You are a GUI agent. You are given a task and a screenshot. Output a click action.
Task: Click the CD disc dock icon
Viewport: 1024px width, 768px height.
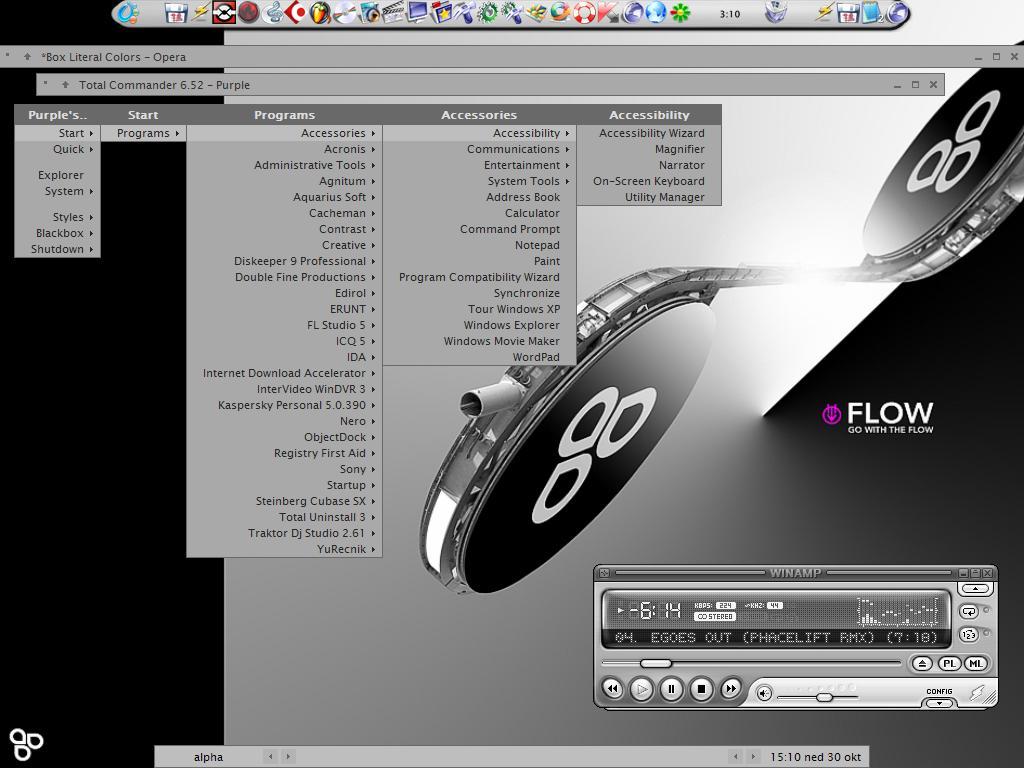[344, 13]
